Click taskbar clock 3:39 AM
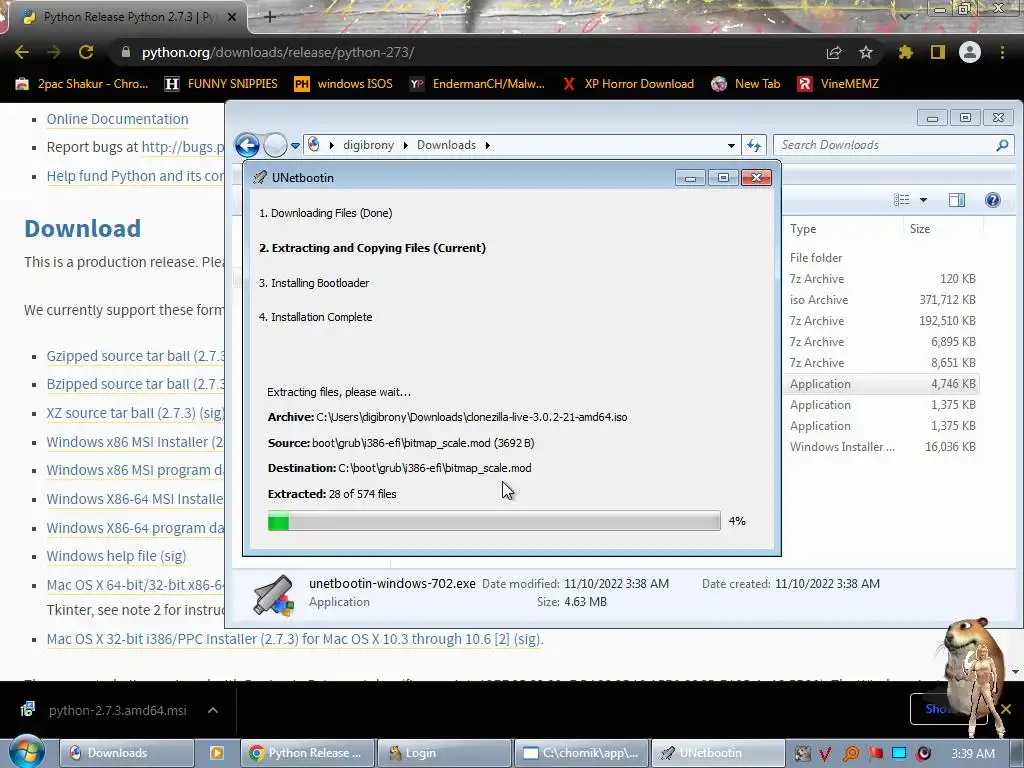 [972, 753]
